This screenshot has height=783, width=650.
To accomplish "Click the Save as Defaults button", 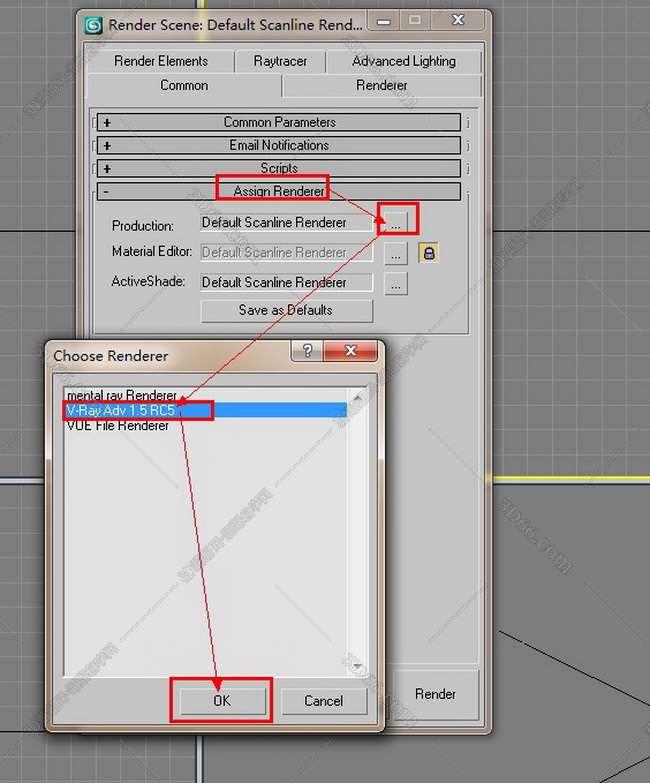I will (287, 311).
